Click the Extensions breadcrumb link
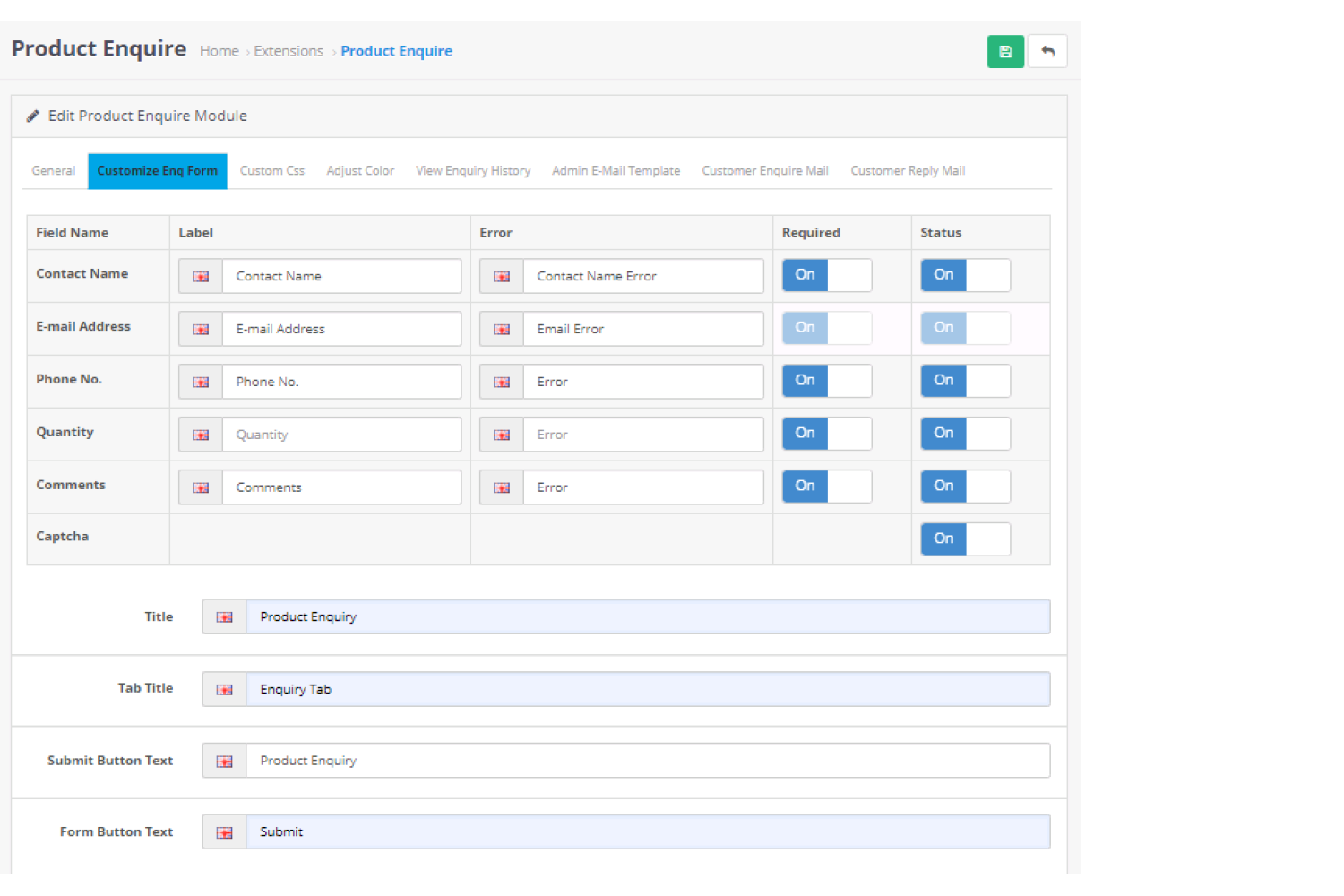The image size is (1344, 896). click(x=289, y=51)
